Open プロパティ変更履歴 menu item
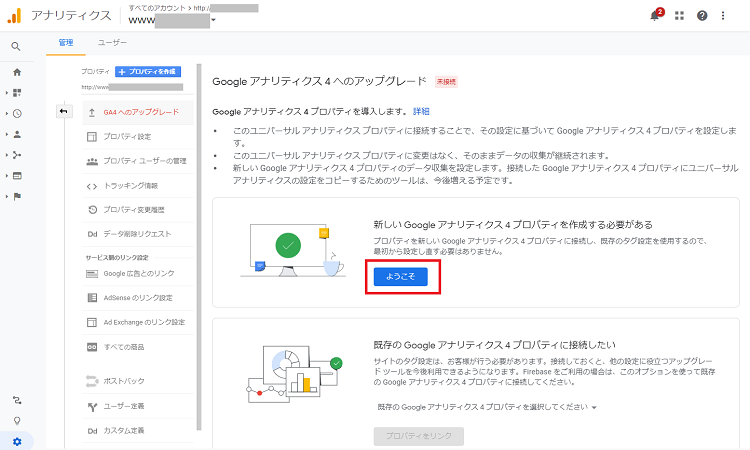750x450 pixels. point(138,210)
